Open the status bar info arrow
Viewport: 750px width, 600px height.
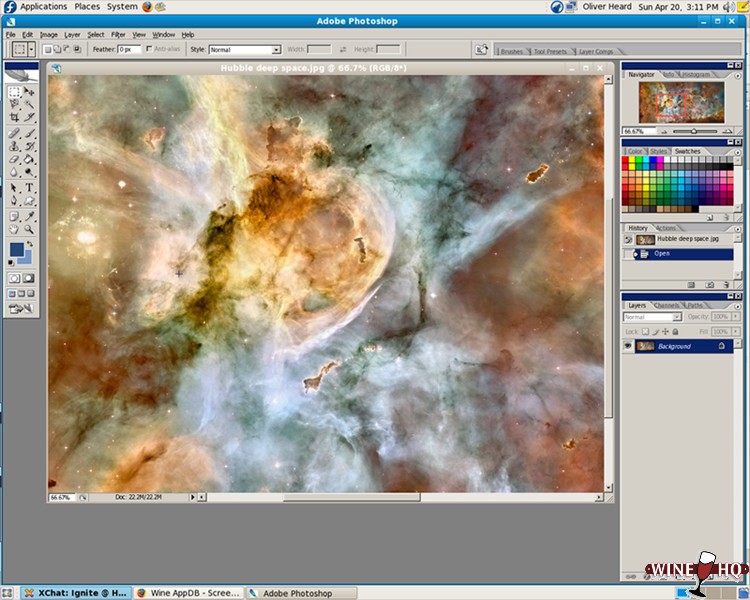(x=193, y=497)
